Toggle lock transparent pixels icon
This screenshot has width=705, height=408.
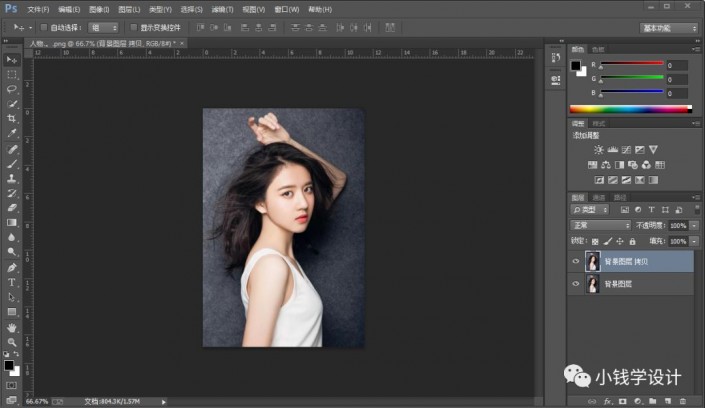[x=595, y=242]
